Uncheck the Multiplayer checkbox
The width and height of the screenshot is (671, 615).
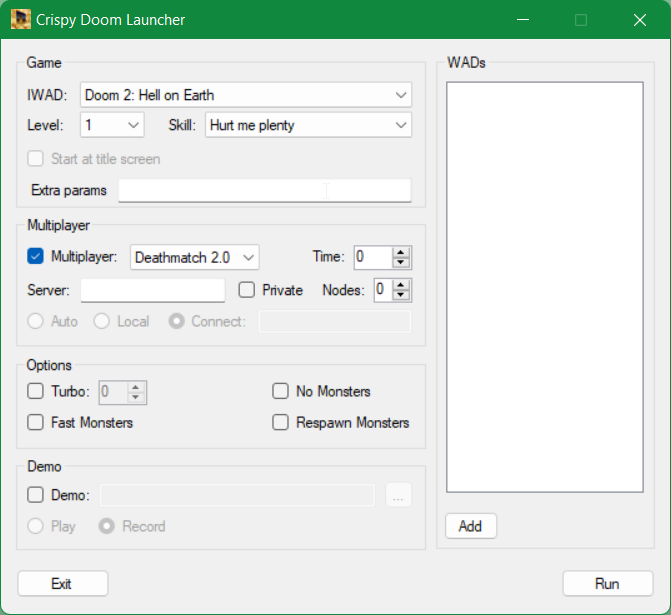click(x=35, y=256)
